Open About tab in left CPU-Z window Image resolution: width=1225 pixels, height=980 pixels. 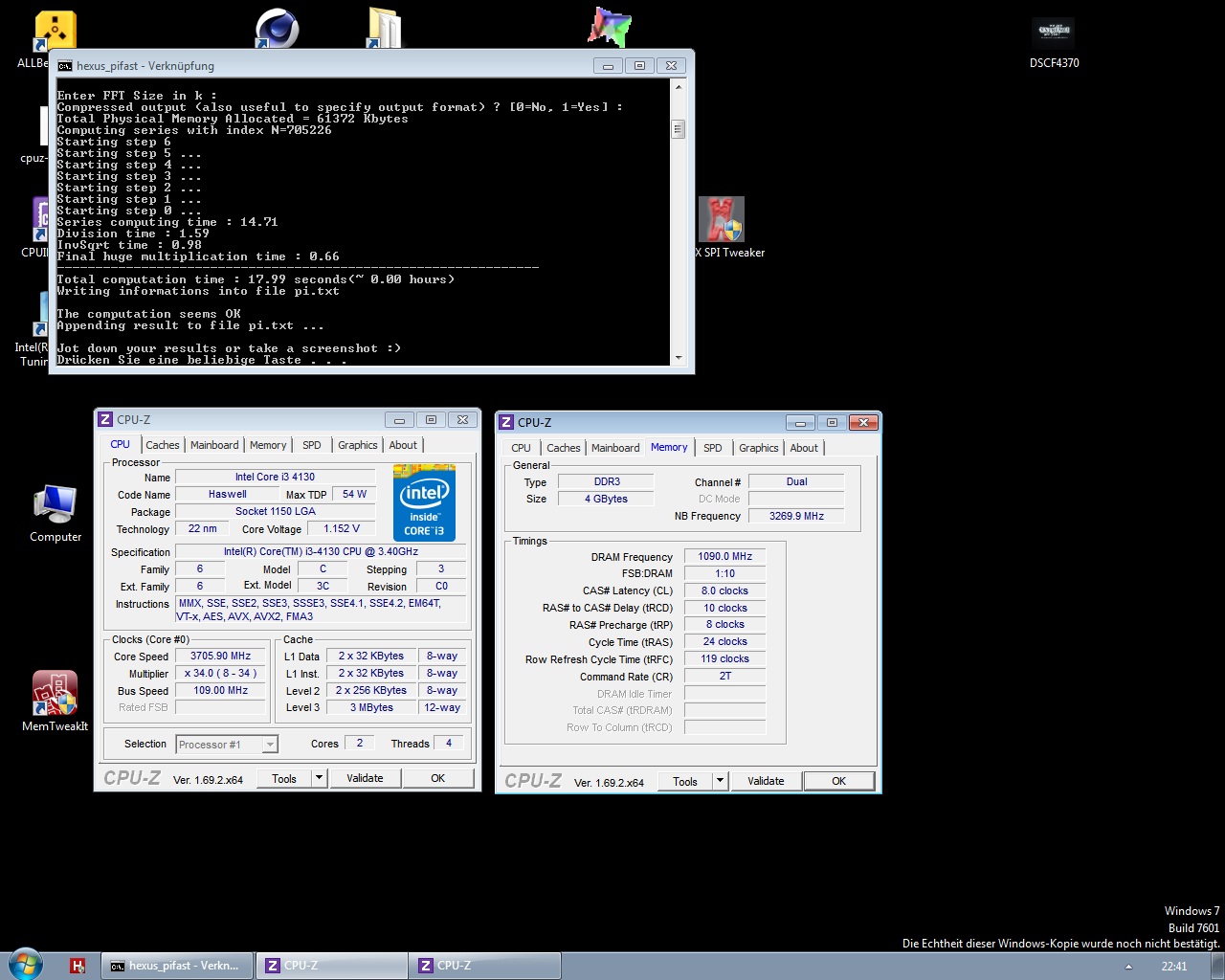pos(403,445)
